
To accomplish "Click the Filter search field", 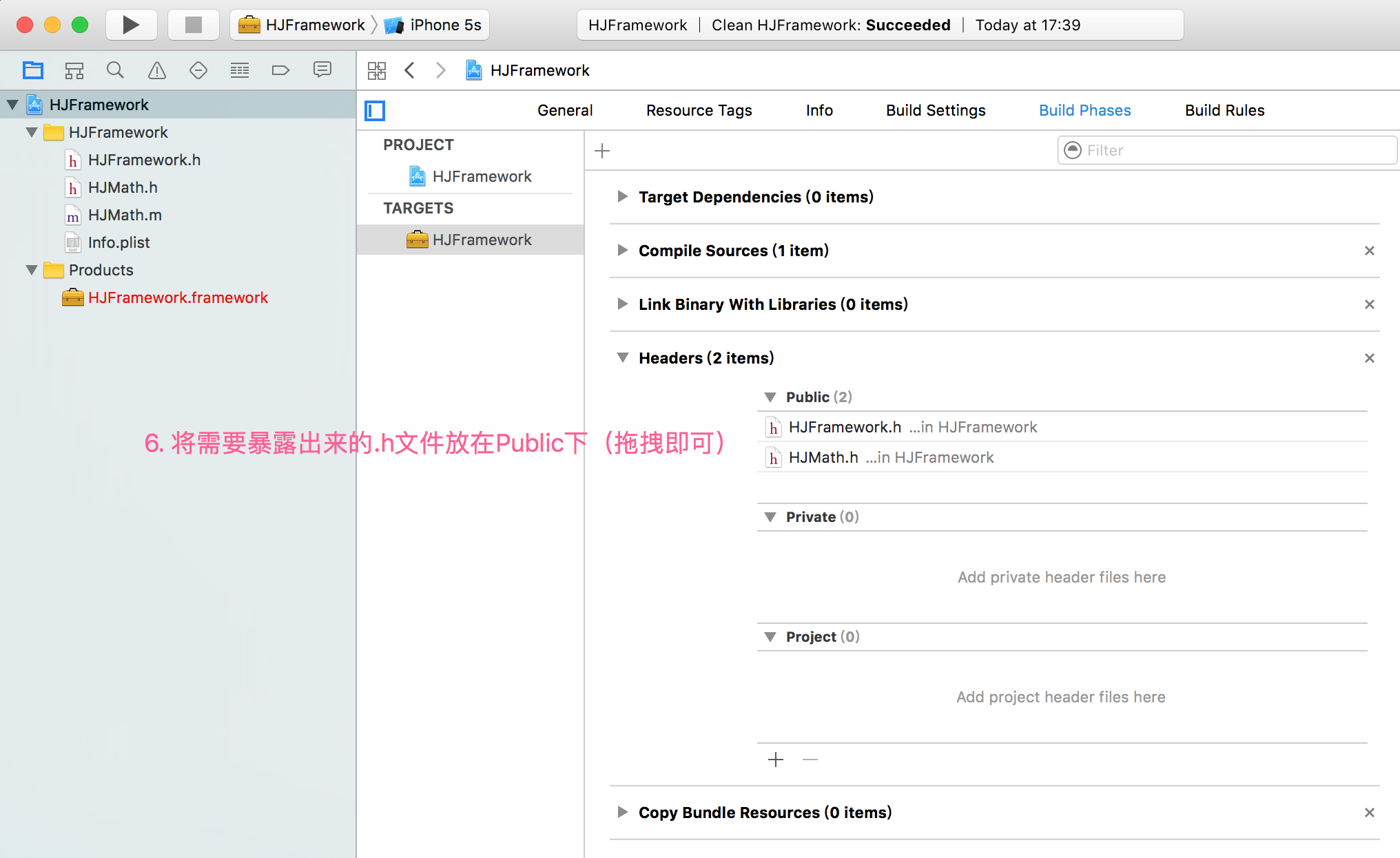I will (1227, 150).
